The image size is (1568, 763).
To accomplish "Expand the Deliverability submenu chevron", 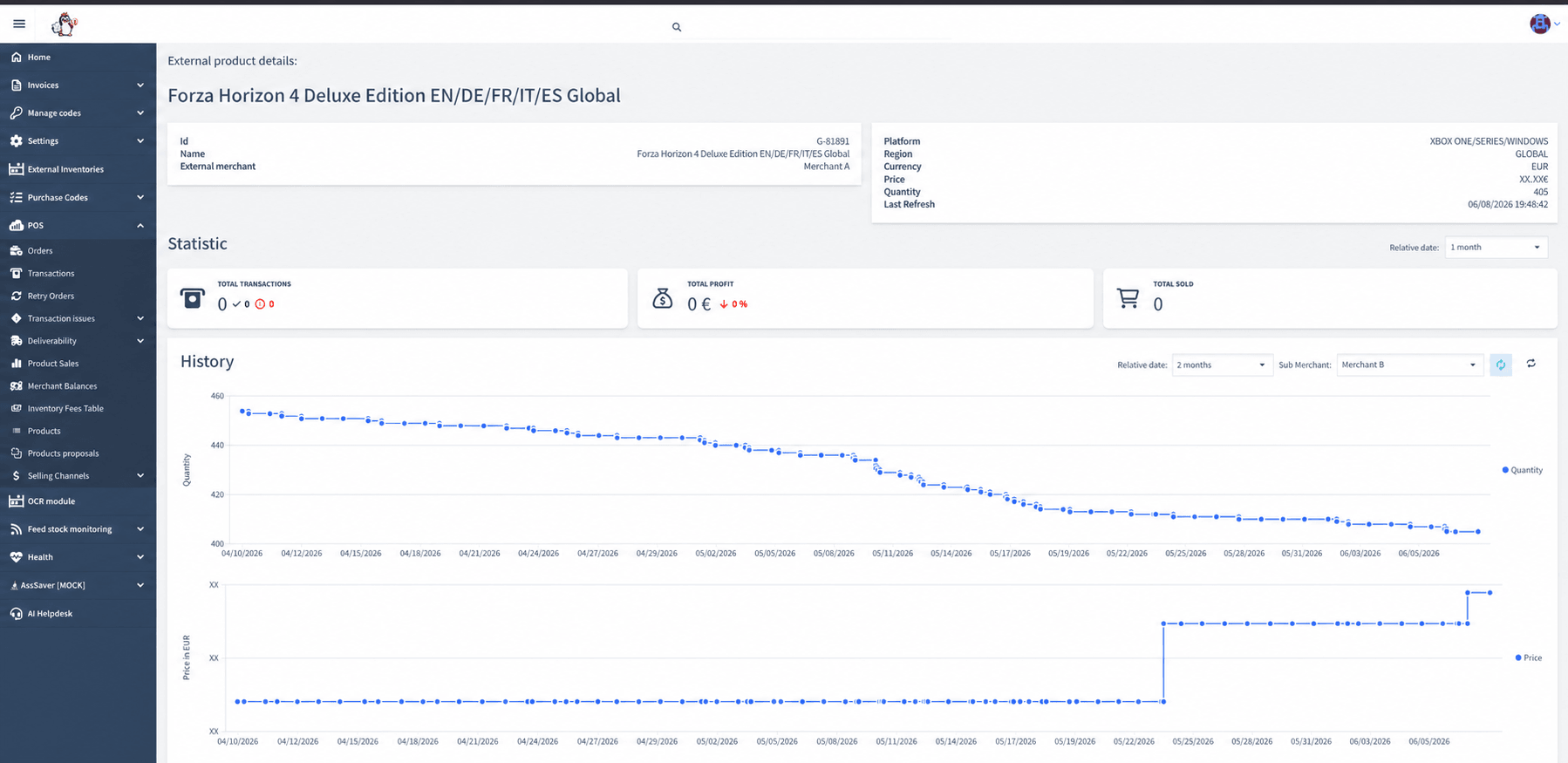I will (x=140, y=341).
